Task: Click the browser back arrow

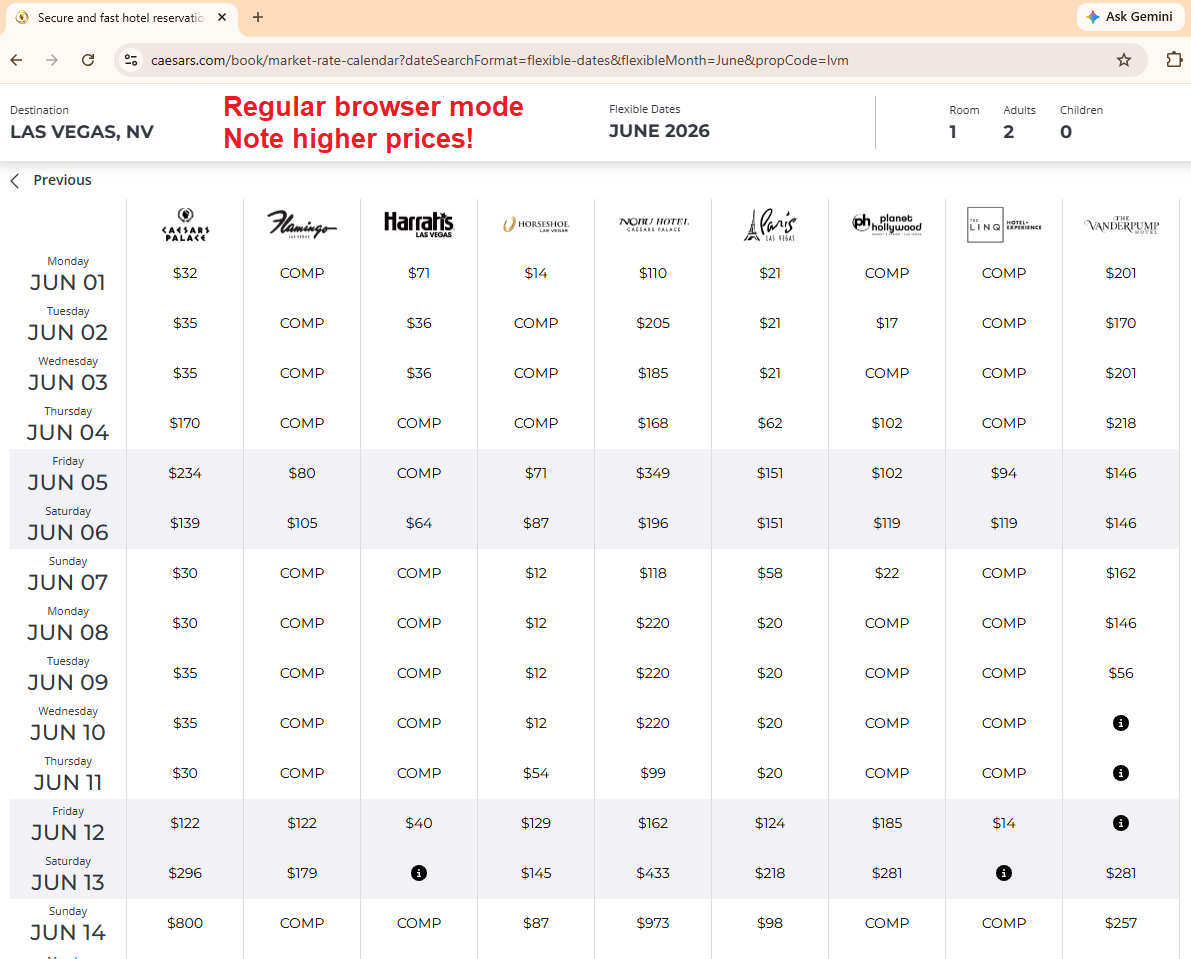Action: pos(17,60)
